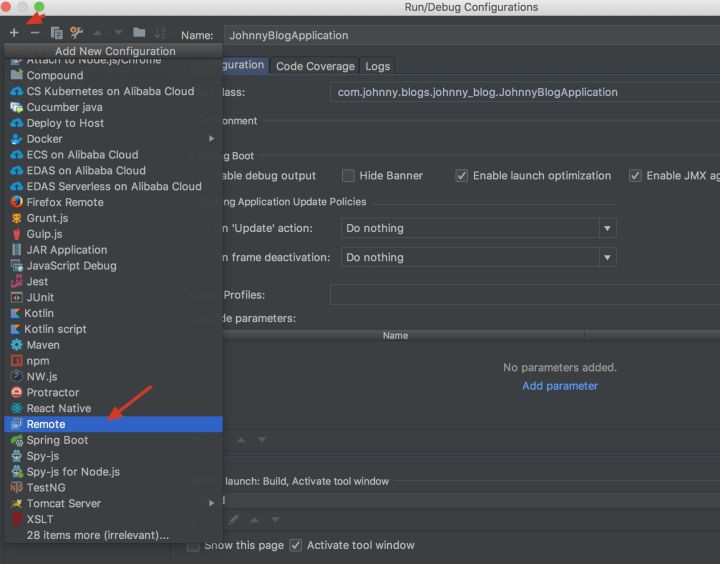Click the JAR Application icon
Screen dimensions: 720x564
(17, 250)
